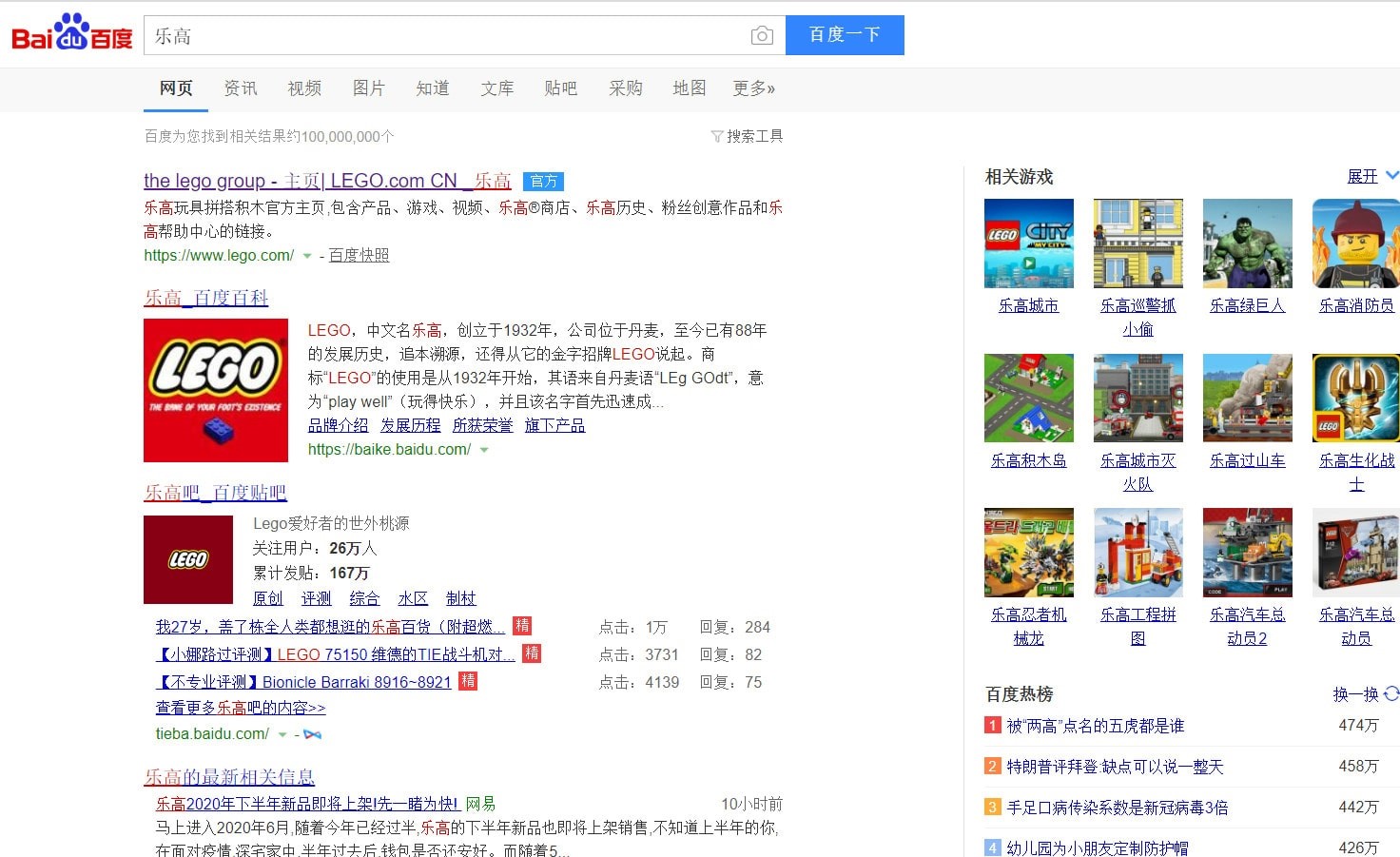Expand the arrow beside baike.baidu.com URL

tap(484, 450)
